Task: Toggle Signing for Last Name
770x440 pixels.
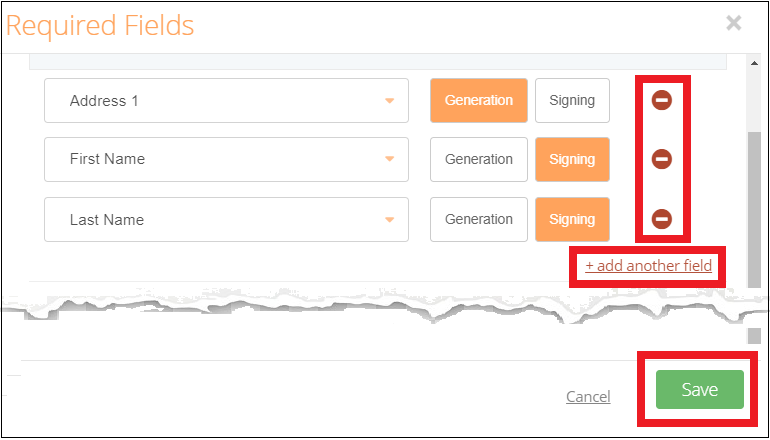Action: point(572,219)
